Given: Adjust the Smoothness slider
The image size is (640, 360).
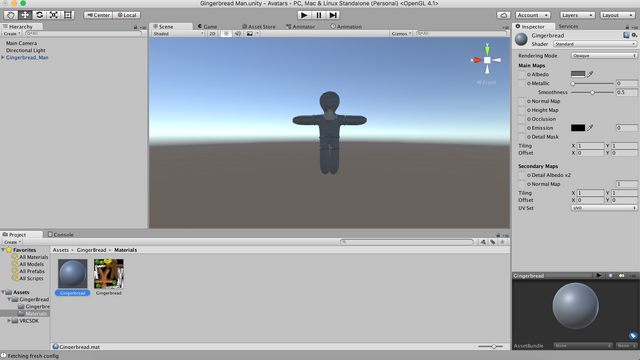Looking at the screenshot, I should click(592, 93).
